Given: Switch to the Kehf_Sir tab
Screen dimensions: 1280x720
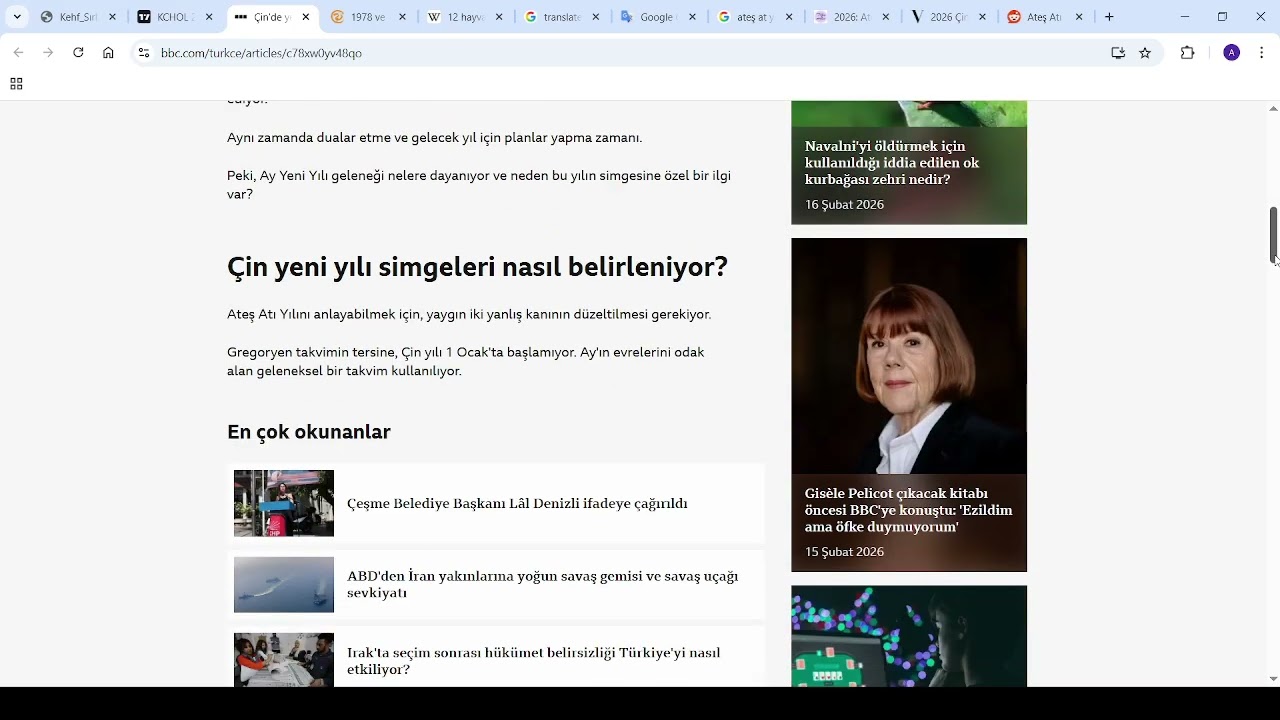Looking at the screenshot, I should tap(77, 17).
